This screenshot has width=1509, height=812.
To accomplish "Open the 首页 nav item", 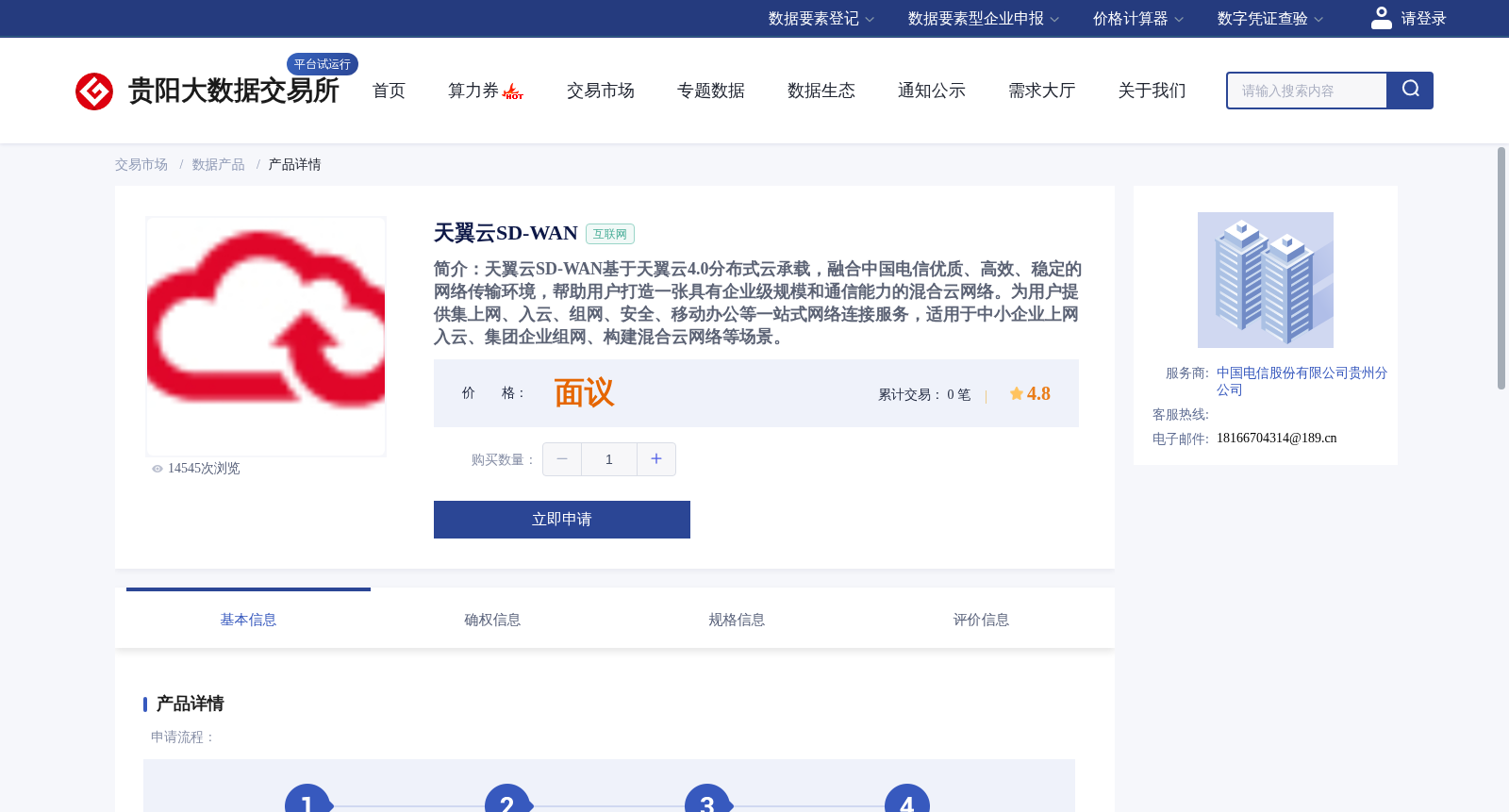I will 389,91.
